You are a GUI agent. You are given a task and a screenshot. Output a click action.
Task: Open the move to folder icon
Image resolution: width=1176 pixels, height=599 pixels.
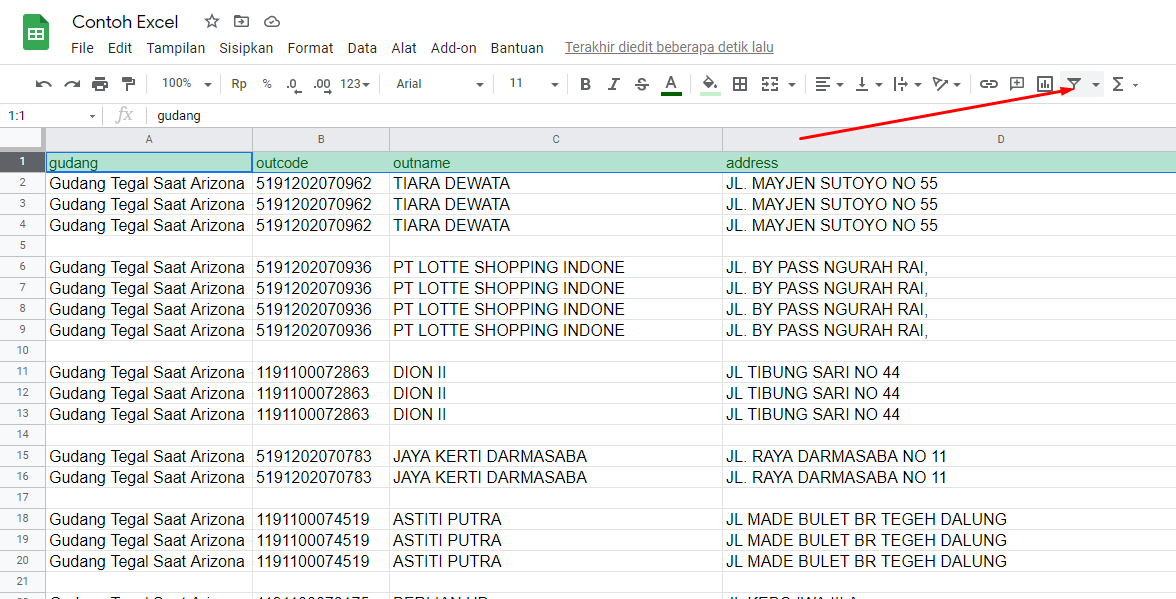[x=242, y=21]
